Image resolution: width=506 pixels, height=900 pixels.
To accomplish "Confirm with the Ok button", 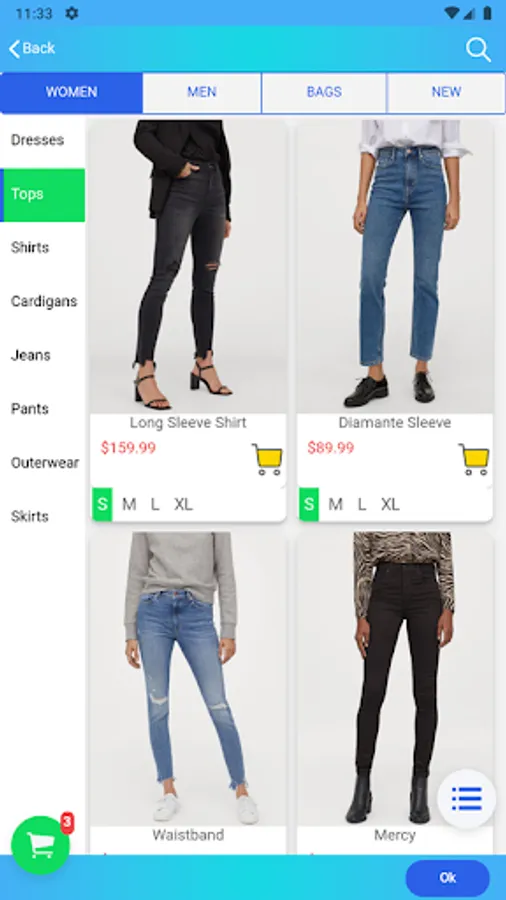I will (x=447, y=878).
